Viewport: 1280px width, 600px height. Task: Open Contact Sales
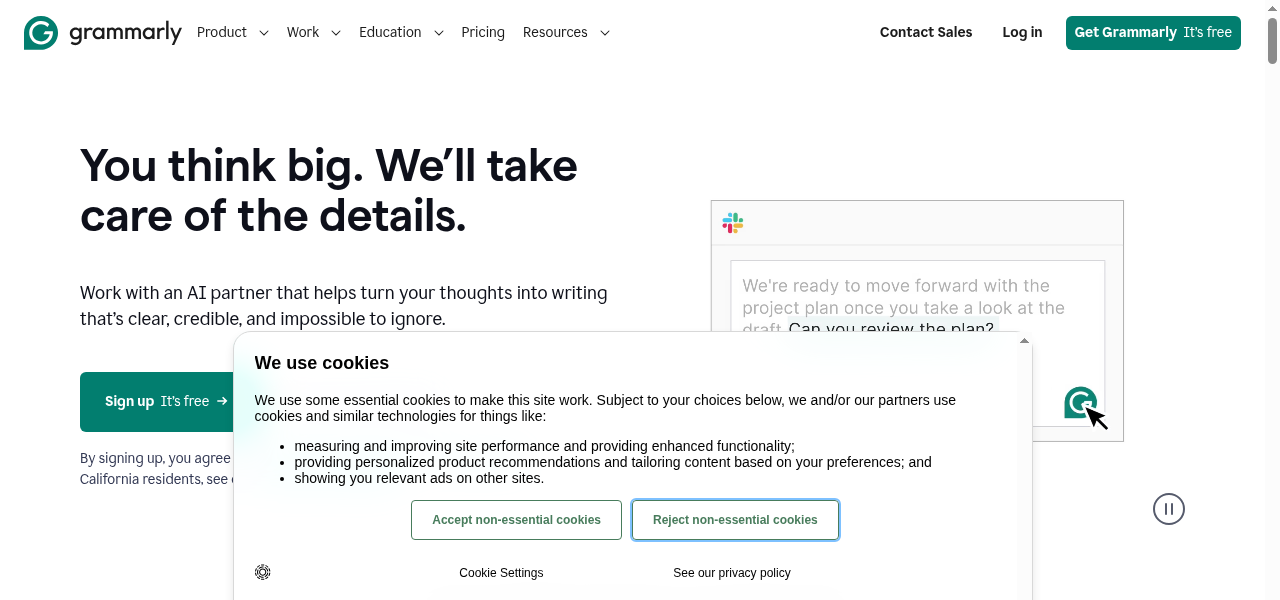click(925, 32)
